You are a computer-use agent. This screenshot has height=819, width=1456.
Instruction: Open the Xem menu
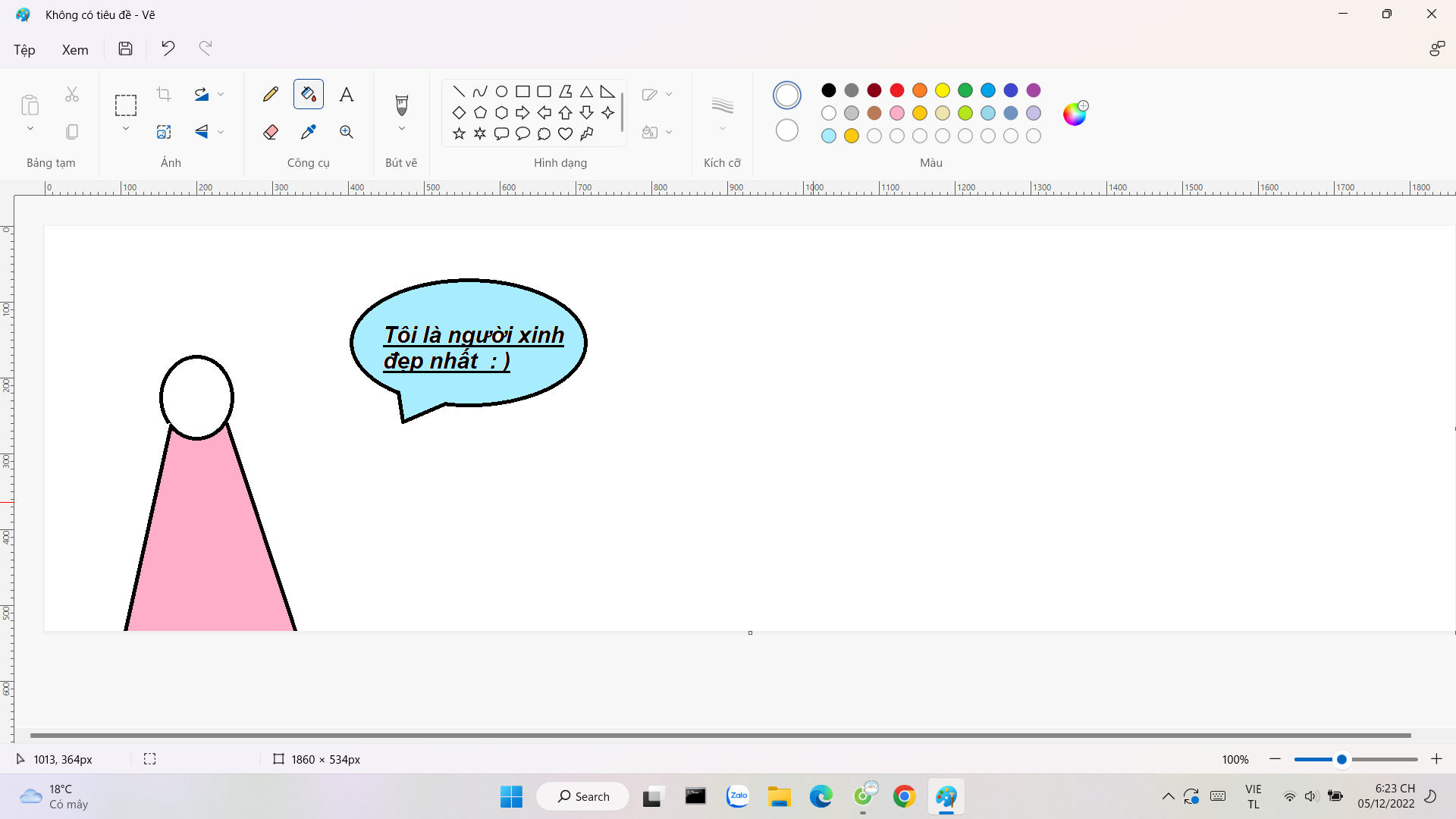click(x=75, y=49)
